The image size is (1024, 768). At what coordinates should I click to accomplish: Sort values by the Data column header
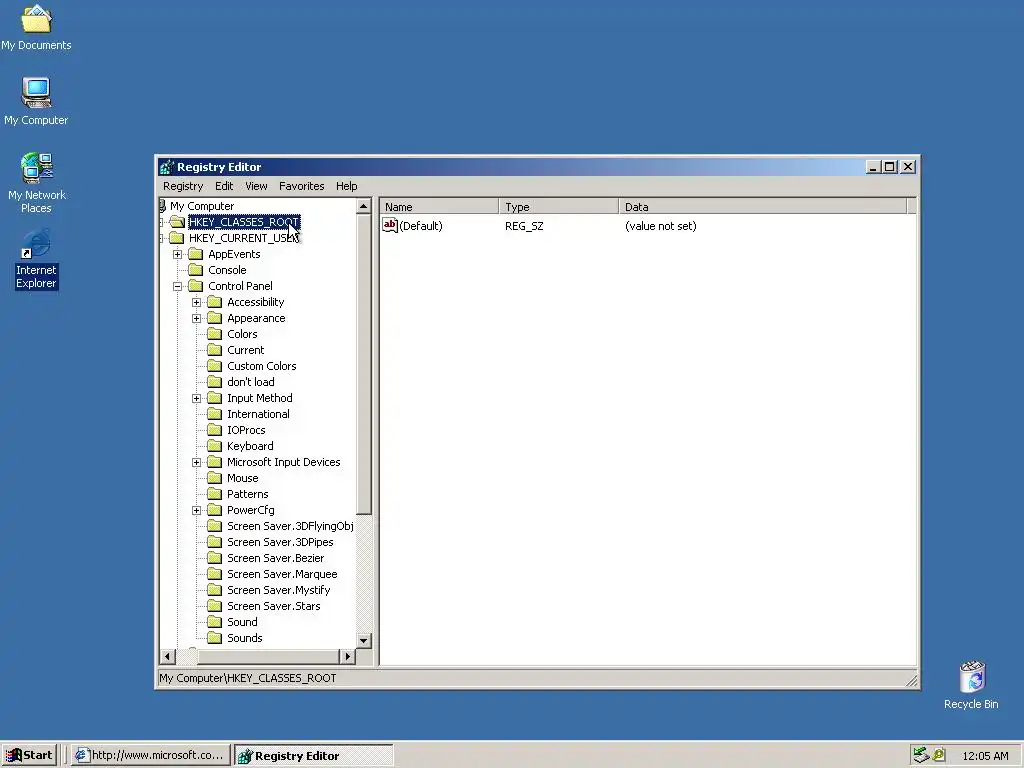tap(763, 206)
